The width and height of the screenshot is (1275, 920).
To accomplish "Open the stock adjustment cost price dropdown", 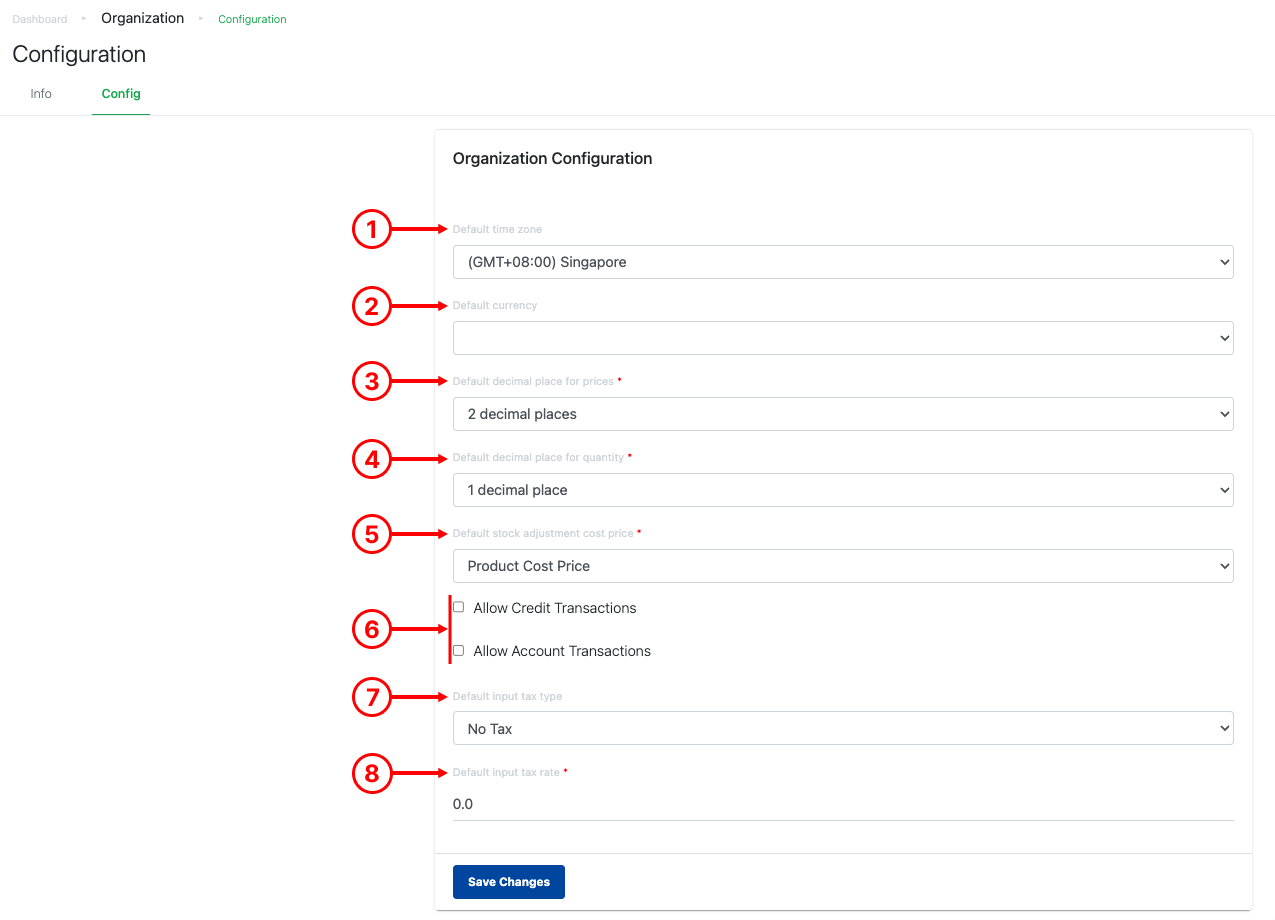I will 843,566.
